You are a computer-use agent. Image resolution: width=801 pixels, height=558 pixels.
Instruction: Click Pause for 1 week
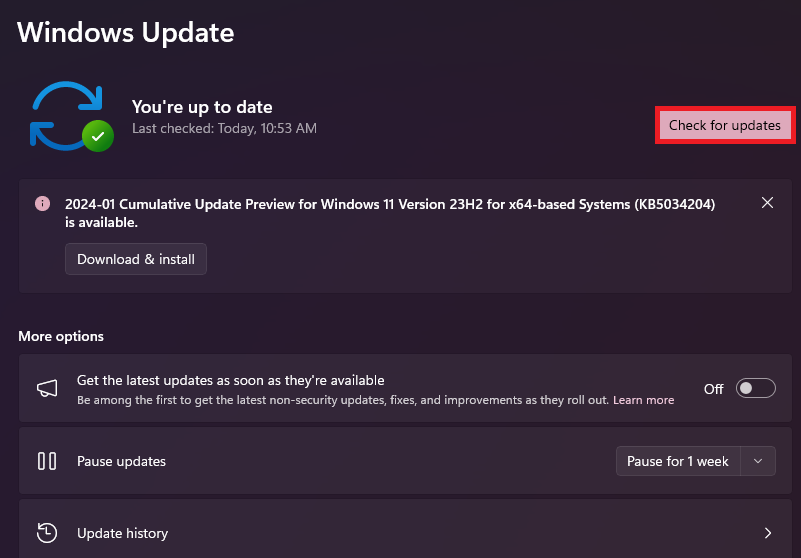[x=678, y=461]
